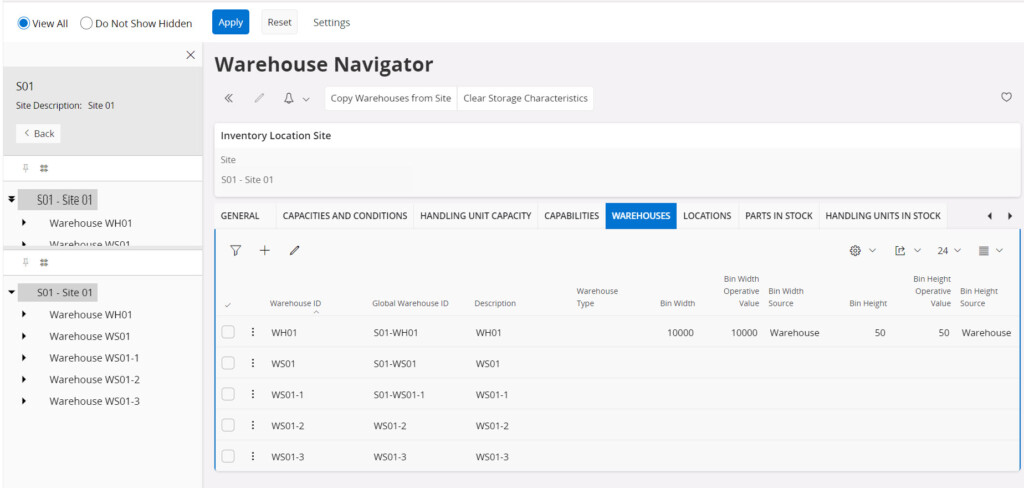Open the table gear settings dropdown
The height and width of the screenshot is (488, 1024).
pos(862,251)
